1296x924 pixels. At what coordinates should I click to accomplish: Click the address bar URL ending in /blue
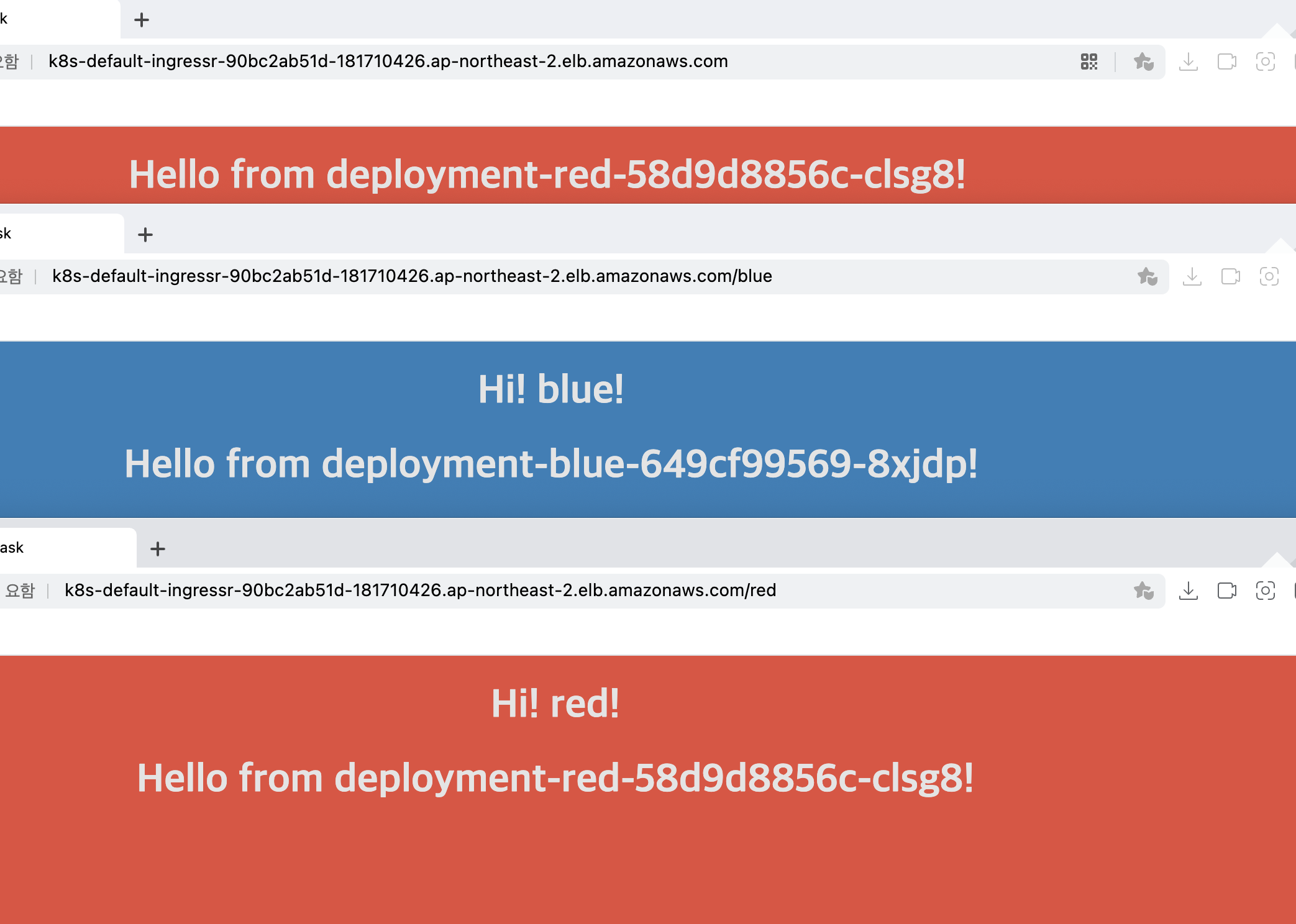412,276
